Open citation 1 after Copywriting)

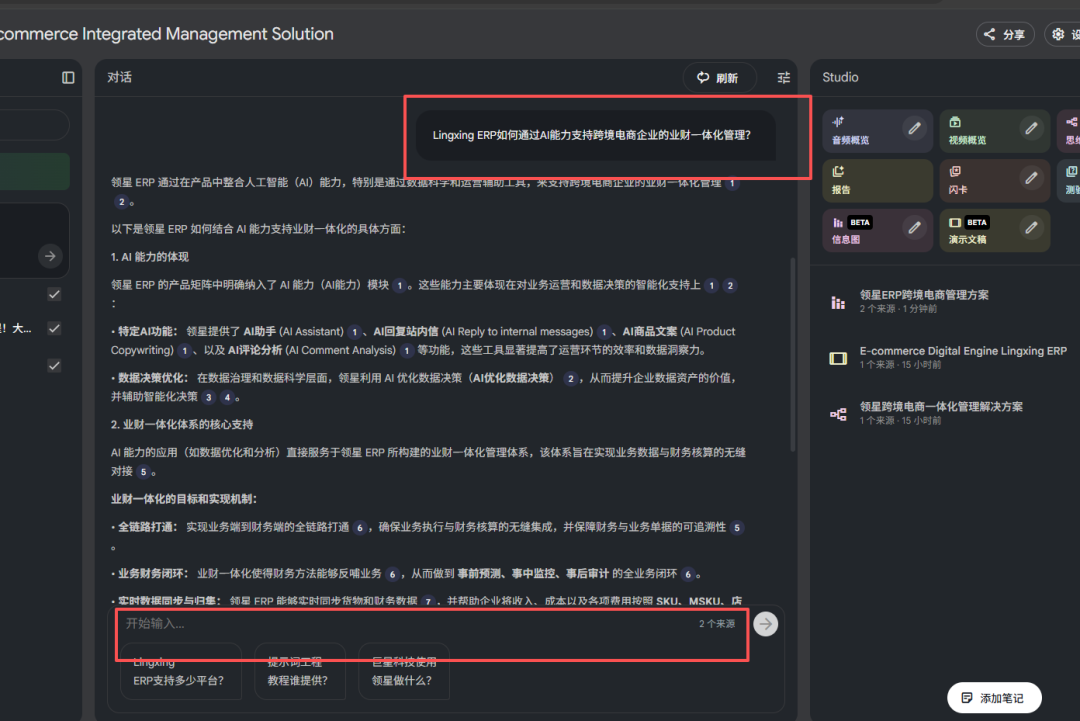pos(184,351)
